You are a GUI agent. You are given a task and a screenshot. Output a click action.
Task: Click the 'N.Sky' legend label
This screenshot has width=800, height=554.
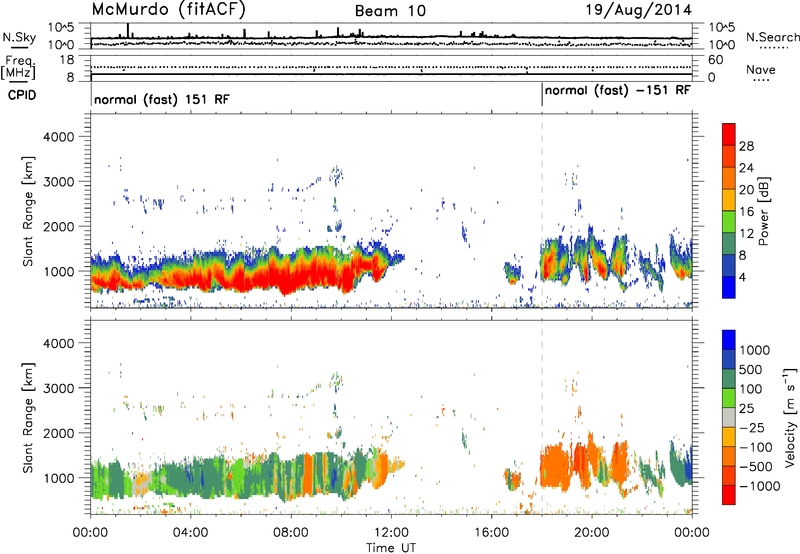[19, 38]
